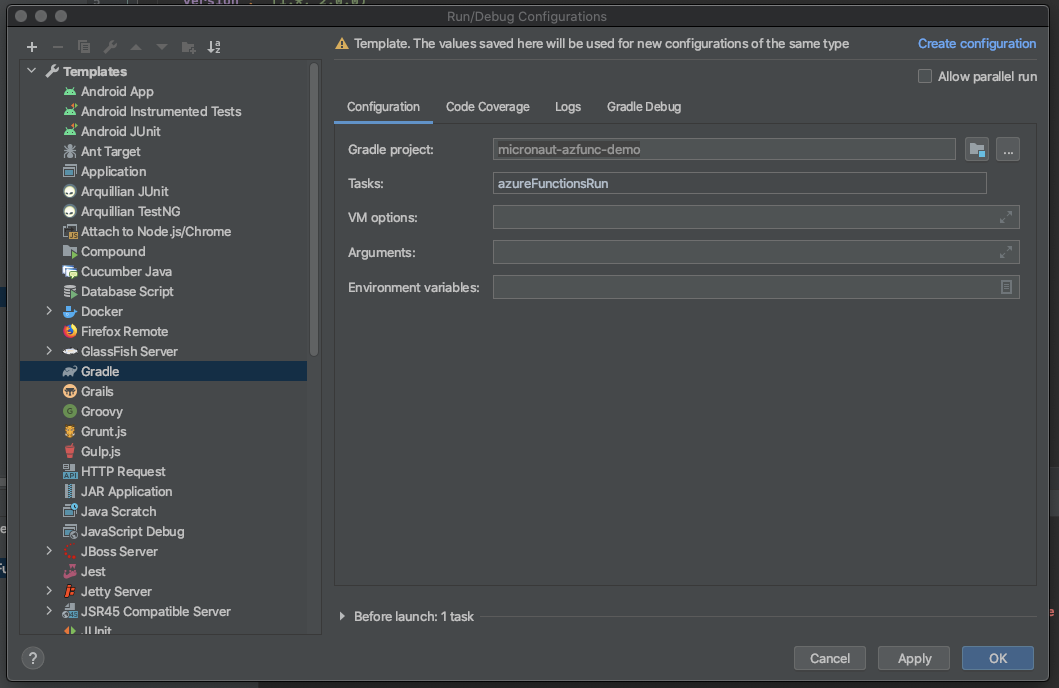
Task: Open the Gradle Debug tab
Action: [x=644, y=107]
